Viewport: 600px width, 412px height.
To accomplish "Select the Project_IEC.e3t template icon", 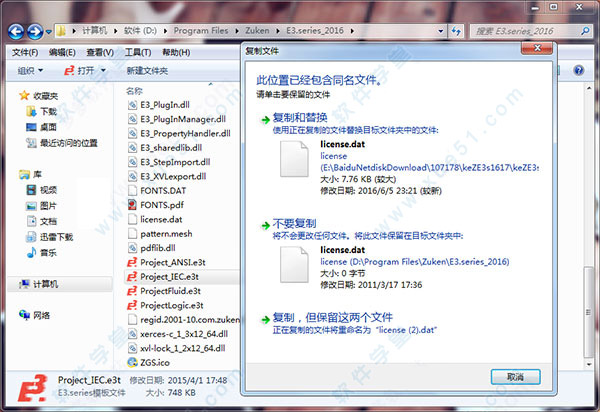I will point(132,277).
